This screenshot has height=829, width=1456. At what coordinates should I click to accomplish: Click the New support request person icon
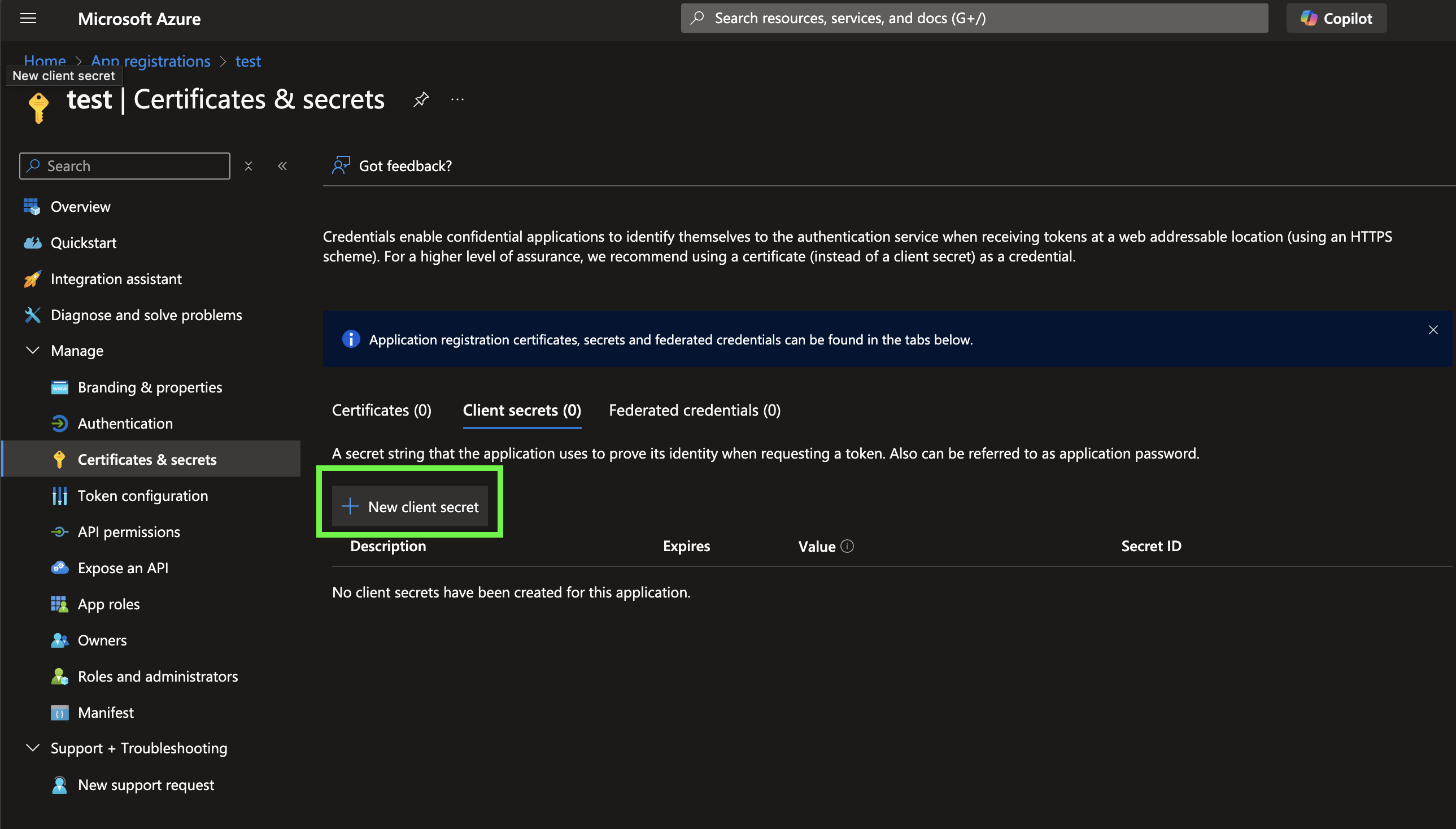tap(59, 785)
